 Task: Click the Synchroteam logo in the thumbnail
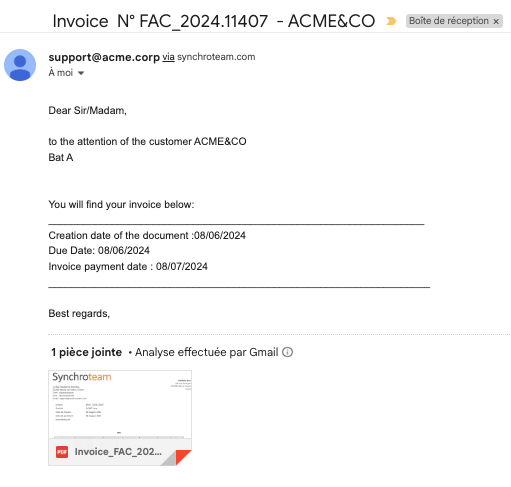(82, 377)
